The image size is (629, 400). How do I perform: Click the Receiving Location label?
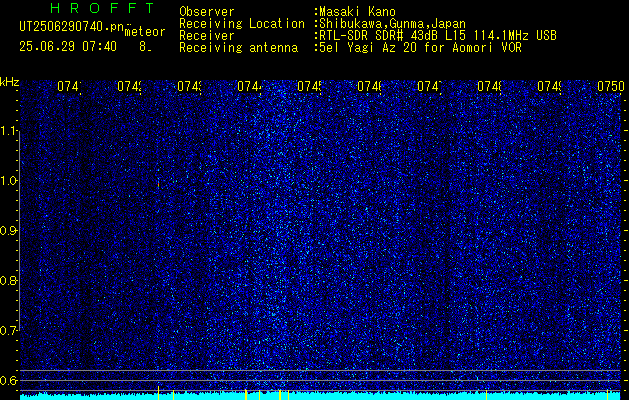tap(242, 24)
